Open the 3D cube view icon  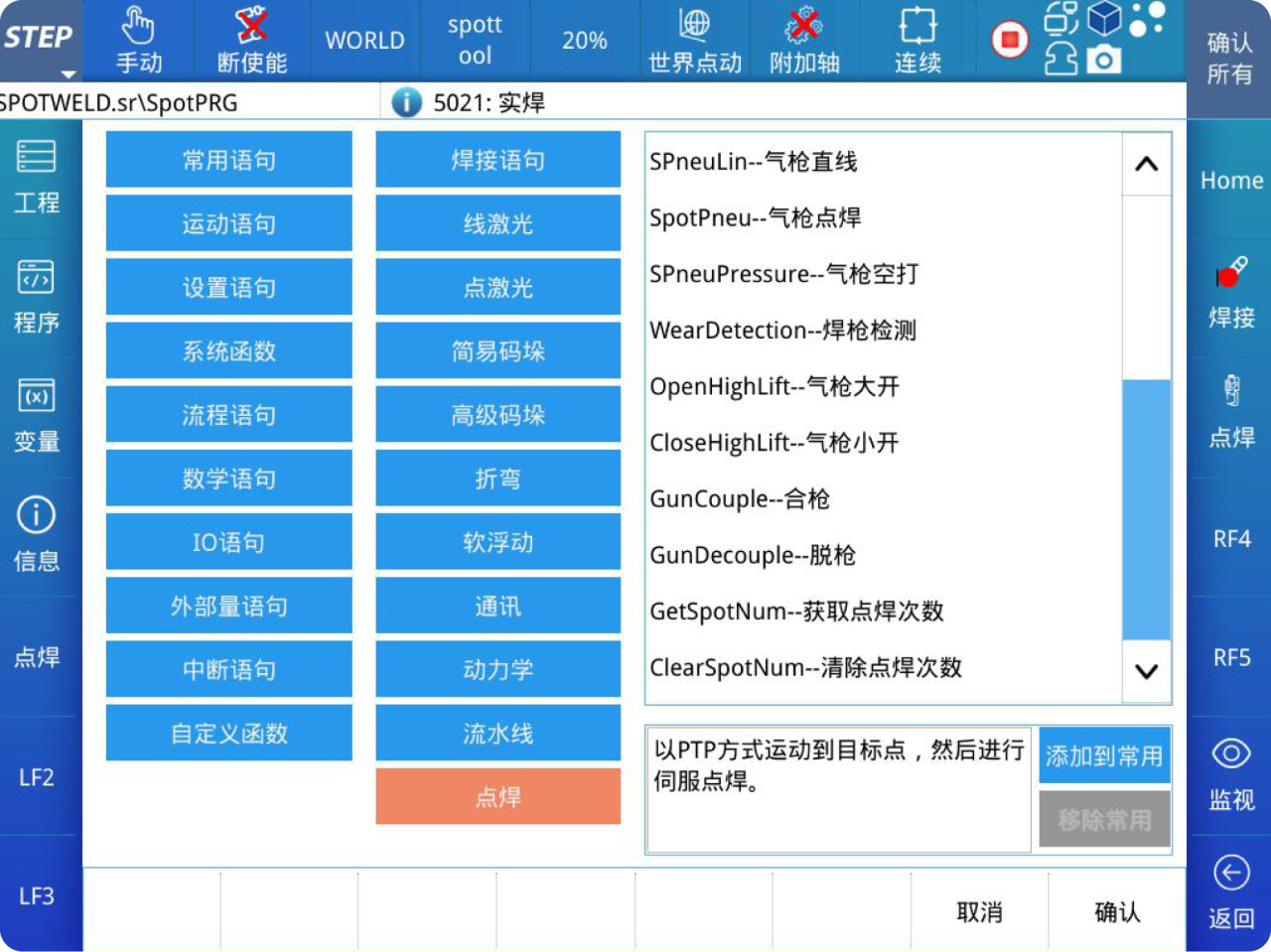pyautogui.click(x=1104, y=19)
